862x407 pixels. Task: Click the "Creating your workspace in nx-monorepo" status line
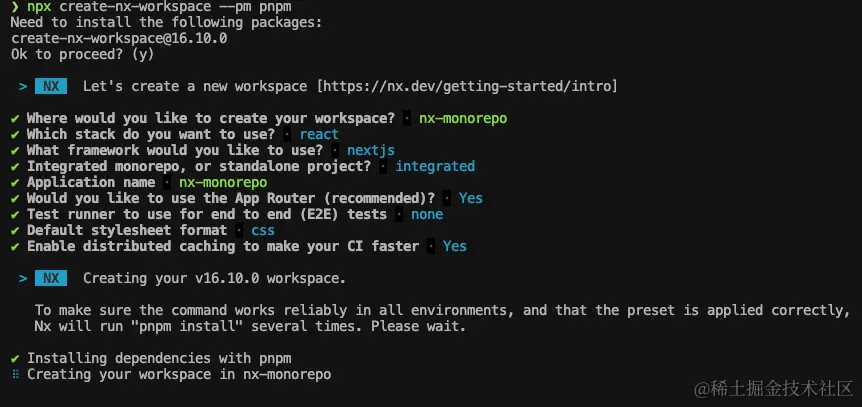[179, 374]
